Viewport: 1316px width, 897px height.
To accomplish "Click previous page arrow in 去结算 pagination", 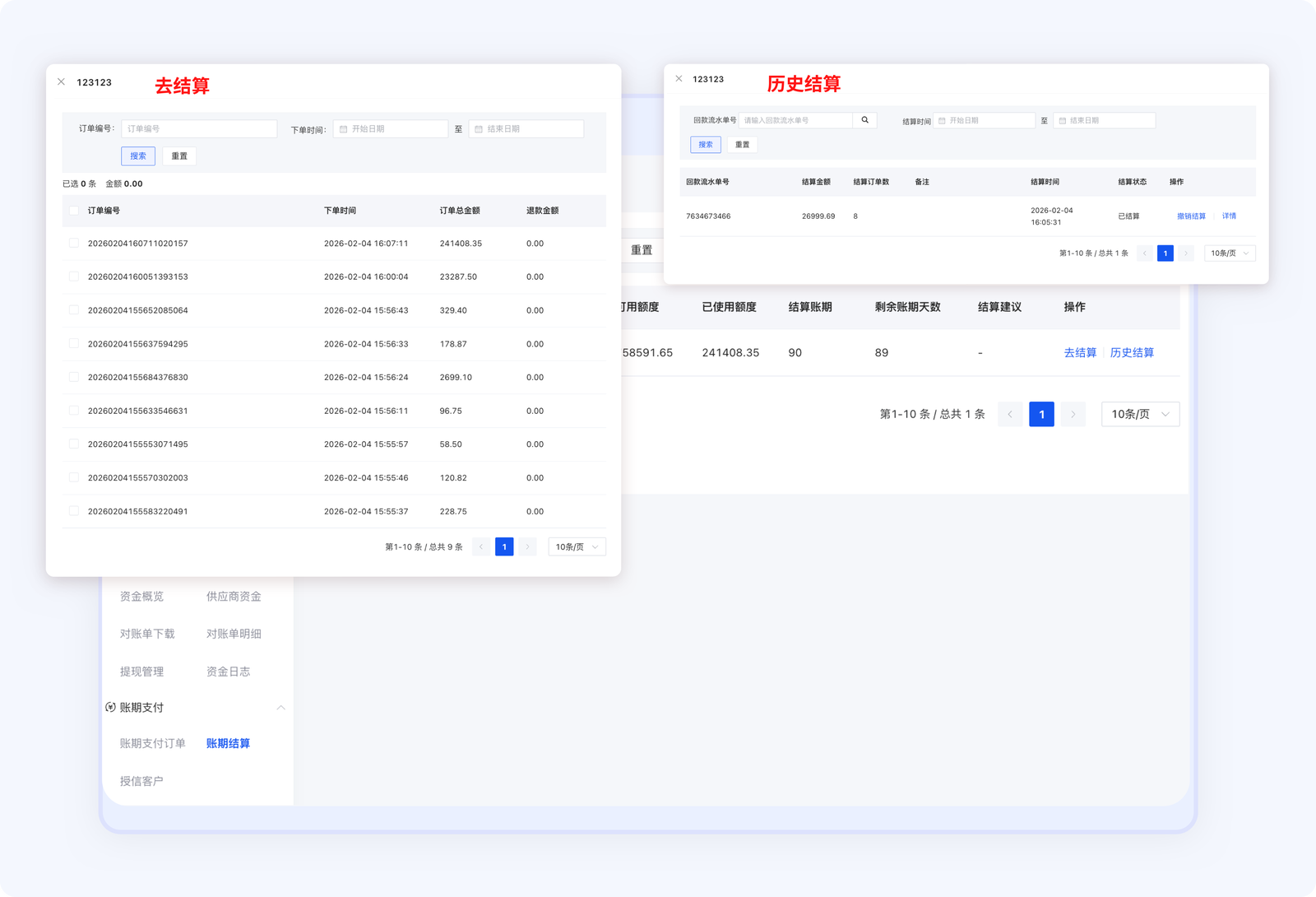I will [x=481, y=546].
